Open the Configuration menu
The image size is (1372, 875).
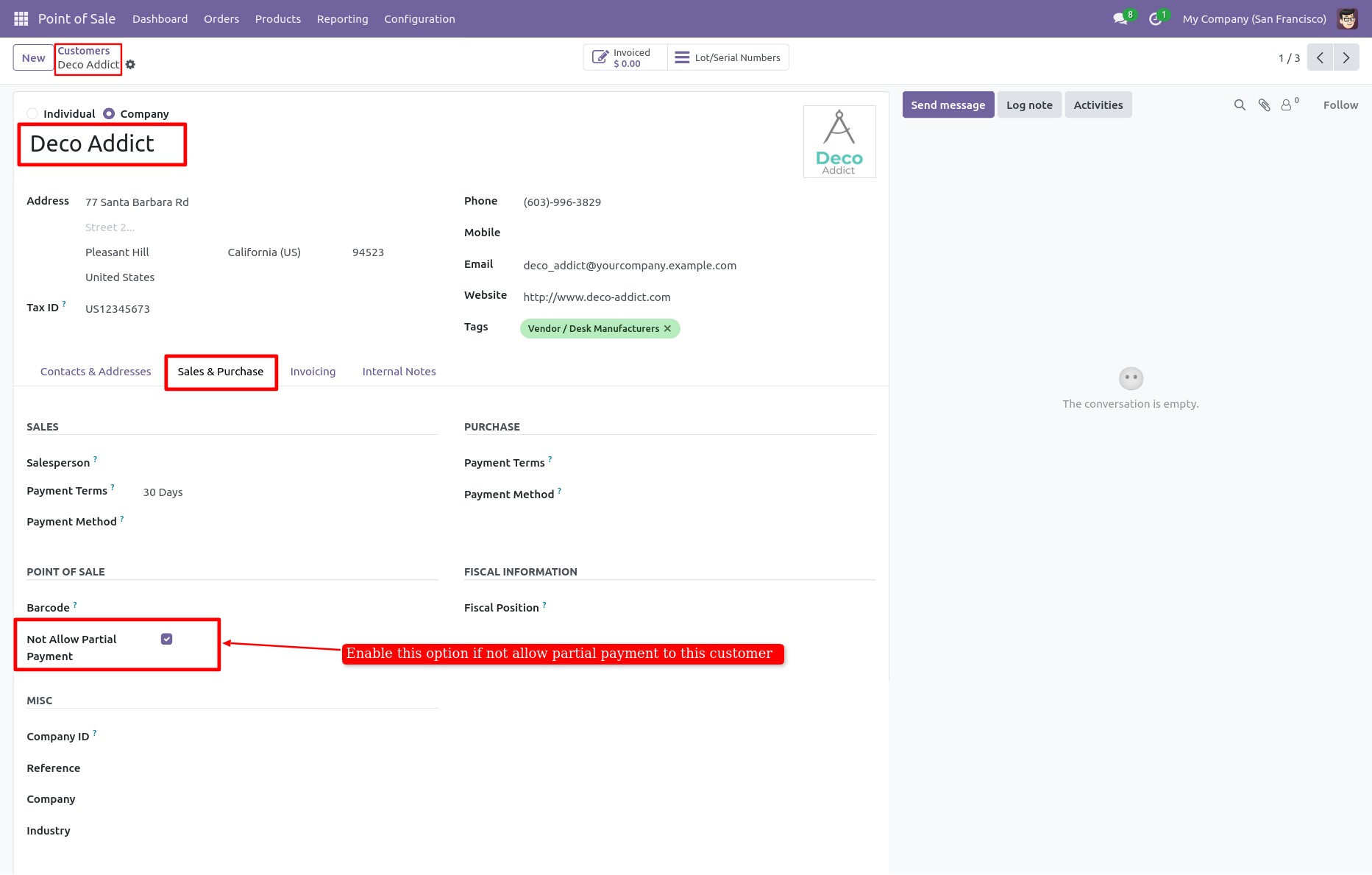419,19
